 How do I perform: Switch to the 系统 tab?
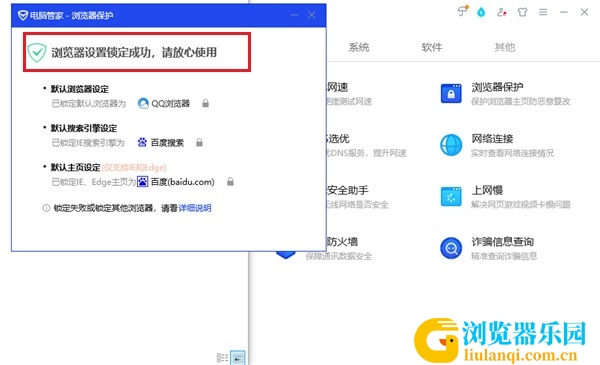(359, 47)
